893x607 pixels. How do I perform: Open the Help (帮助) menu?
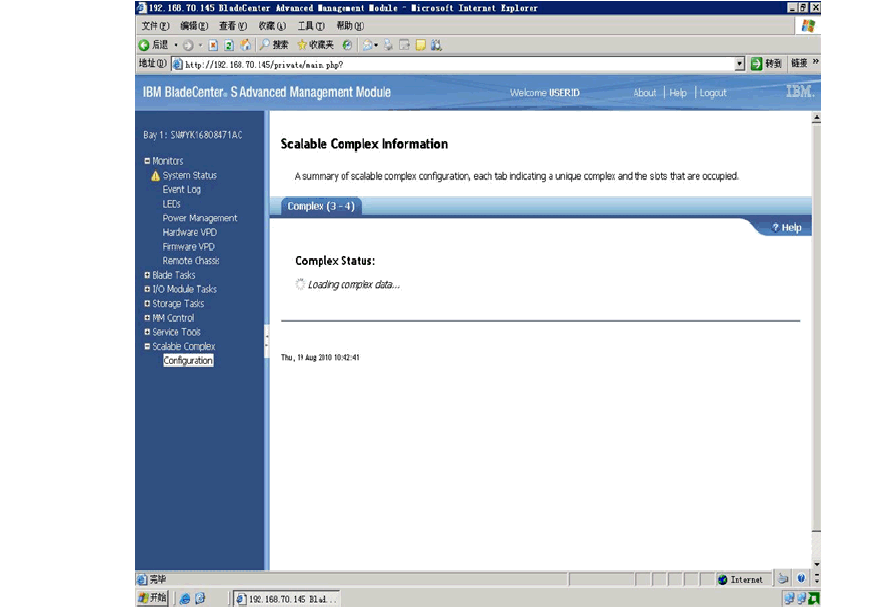(x=350, y=26)
